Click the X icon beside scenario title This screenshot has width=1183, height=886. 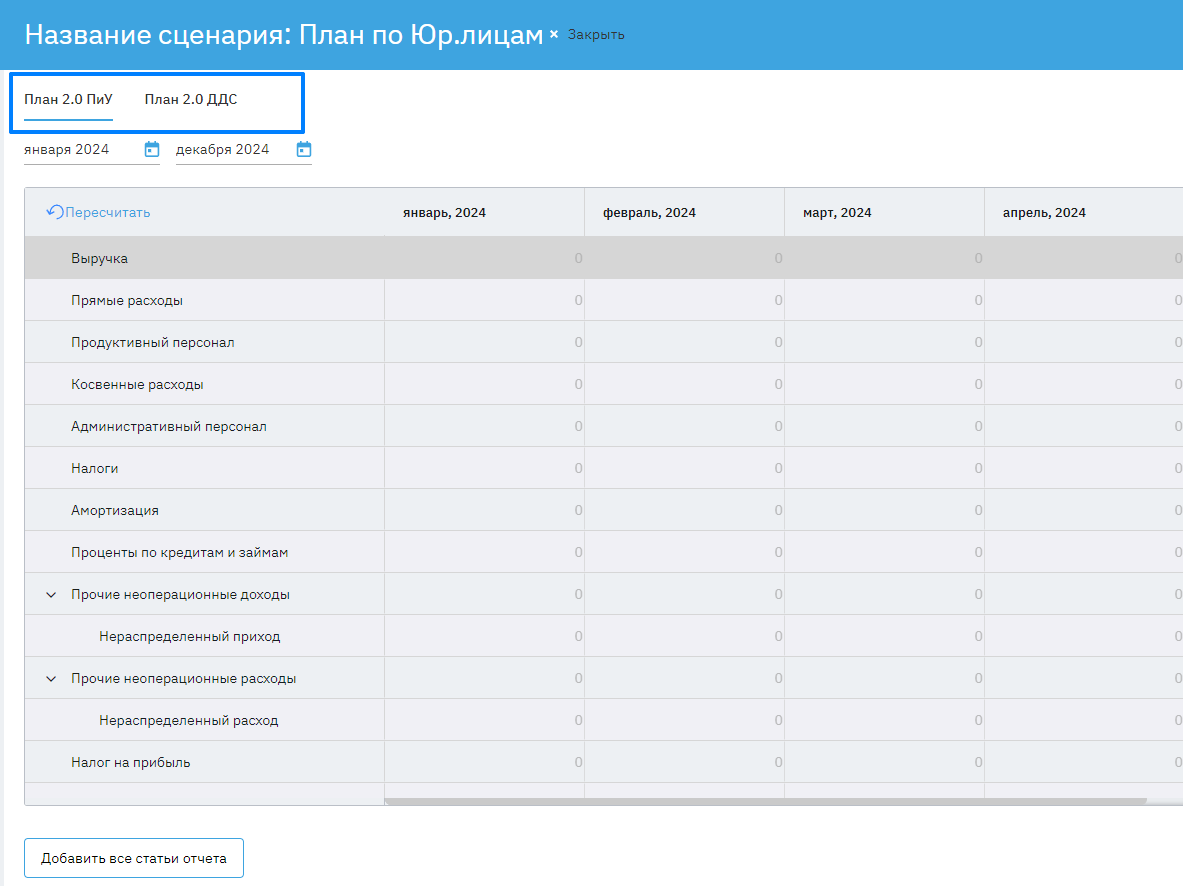tap(554, 34)
